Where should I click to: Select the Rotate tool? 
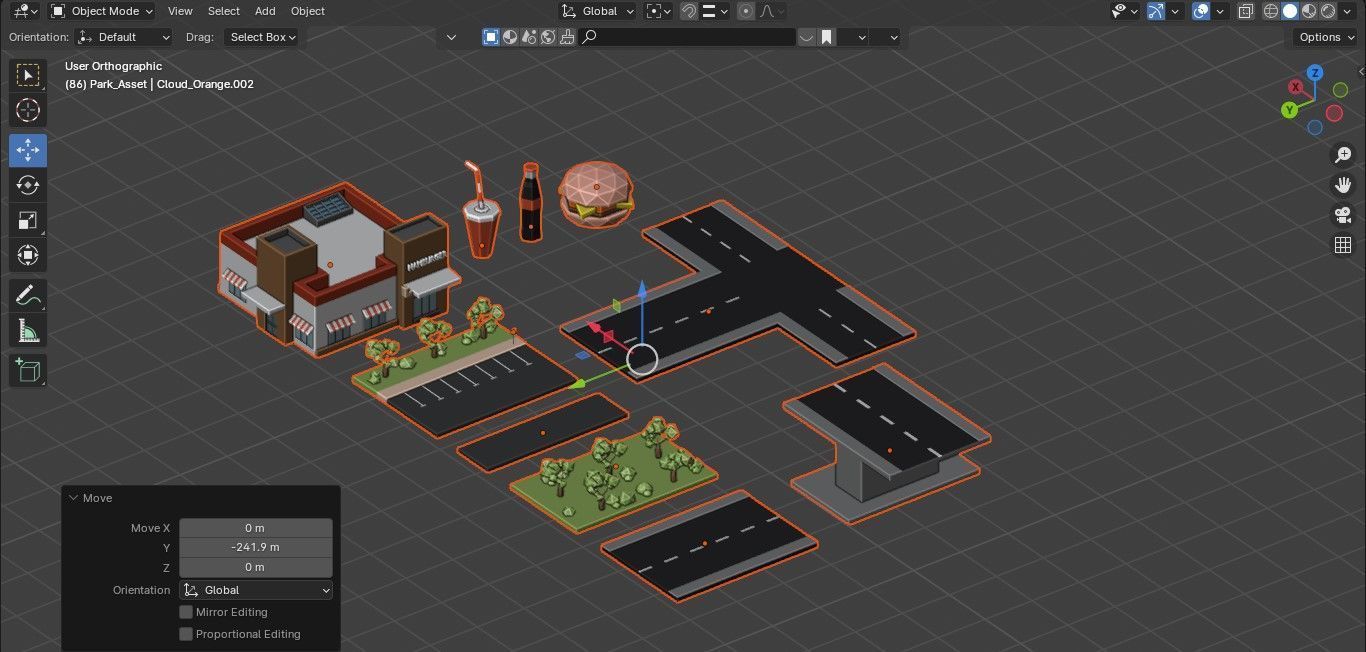(28, 185)
